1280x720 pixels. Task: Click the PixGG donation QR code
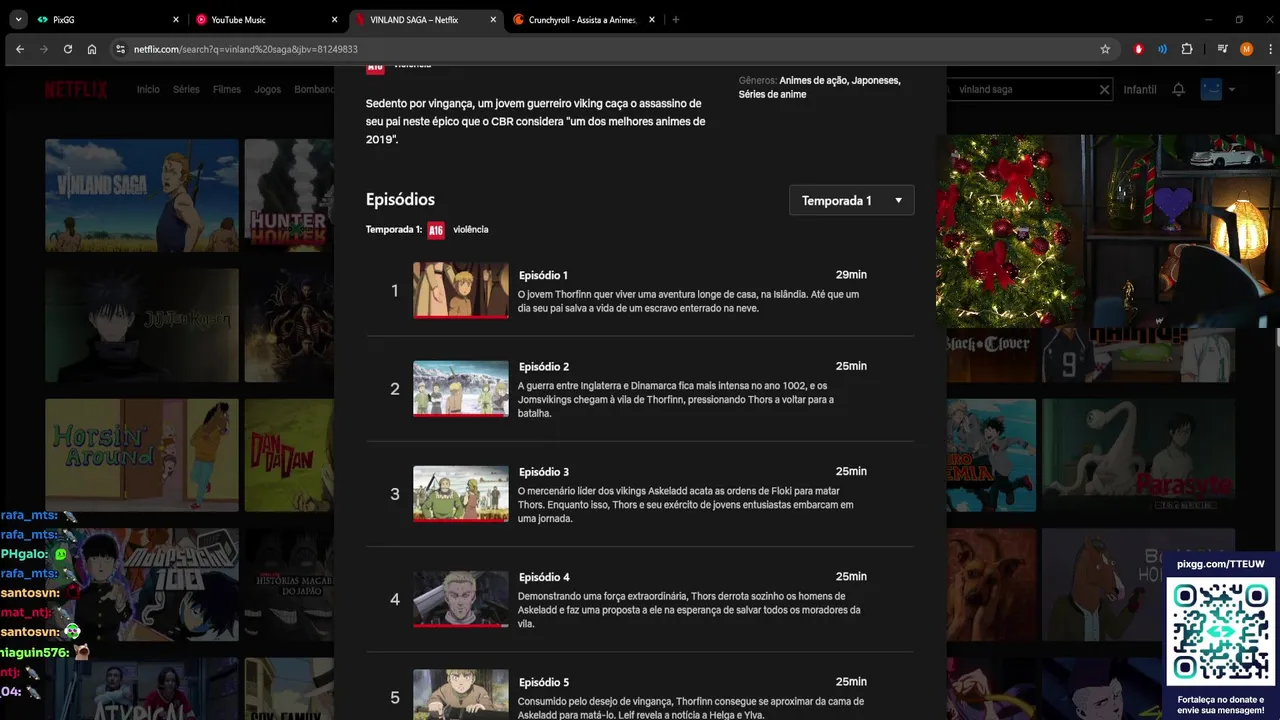pyautogui.click(x=1220, y=633)
